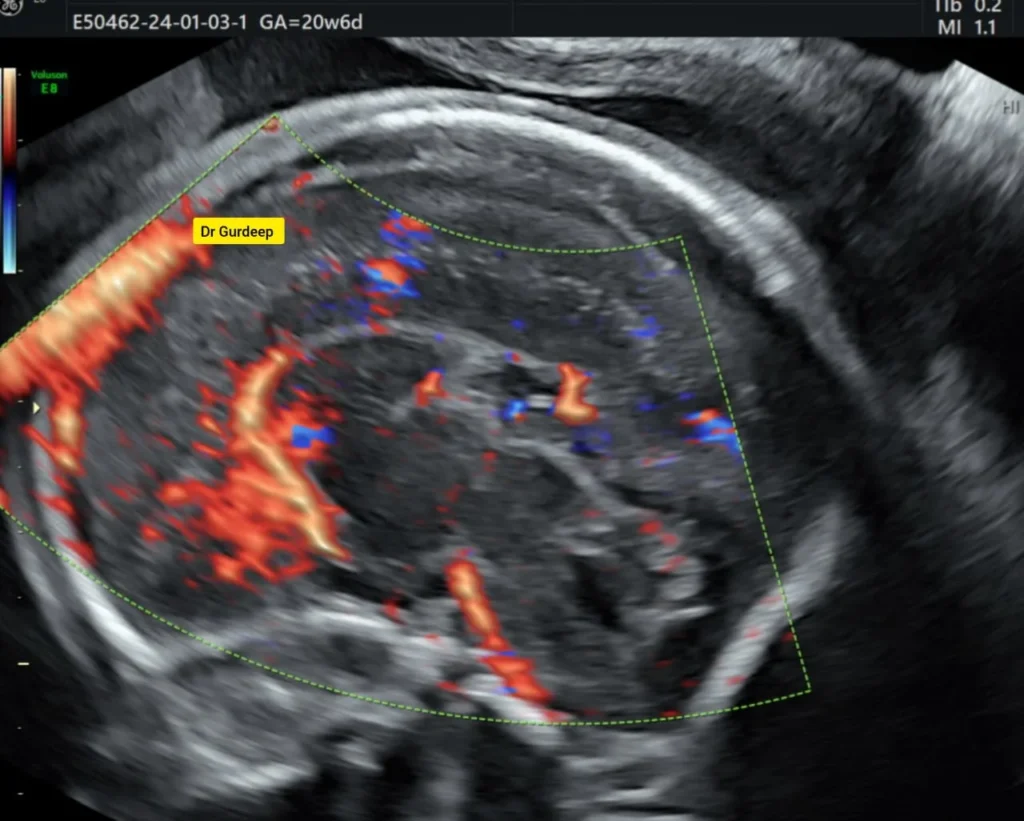The image size is (1024, 821).
Task: Click the yellow focus position triangle marker
Action: (x=38, y=408)
